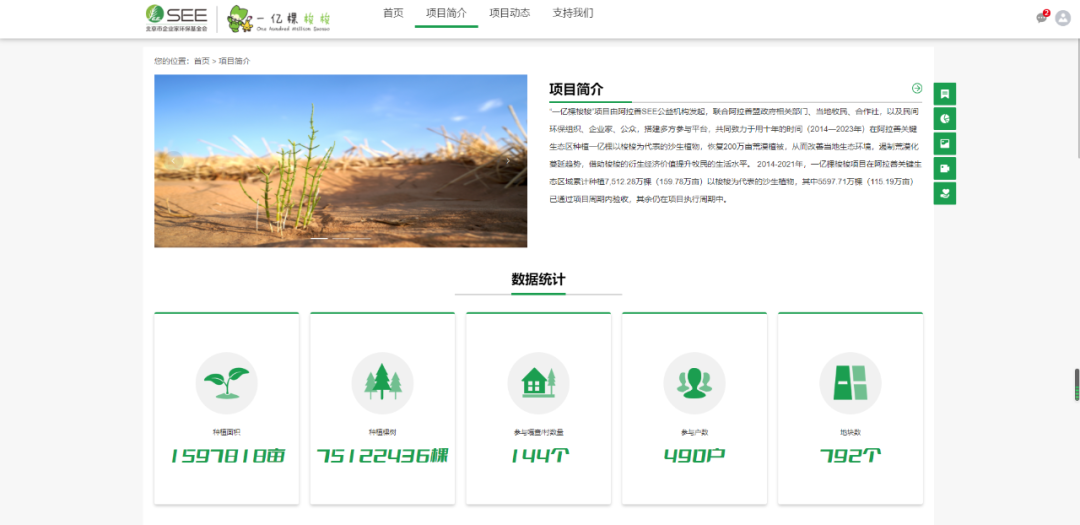Screen dimensions: 1080x525
Task: Open the bookmark shortcut in the right sidebar
Action: coord(944,94)
